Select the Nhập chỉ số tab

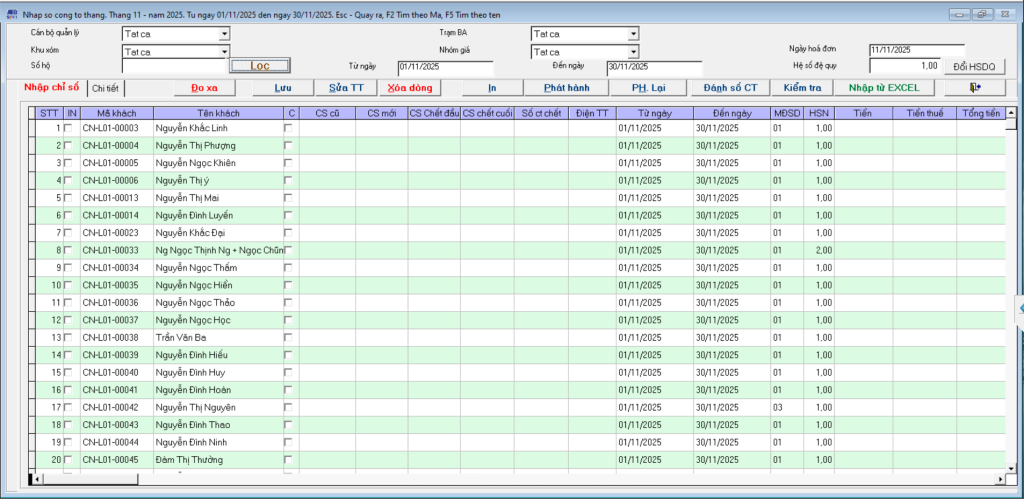click(x=52, y=88)
